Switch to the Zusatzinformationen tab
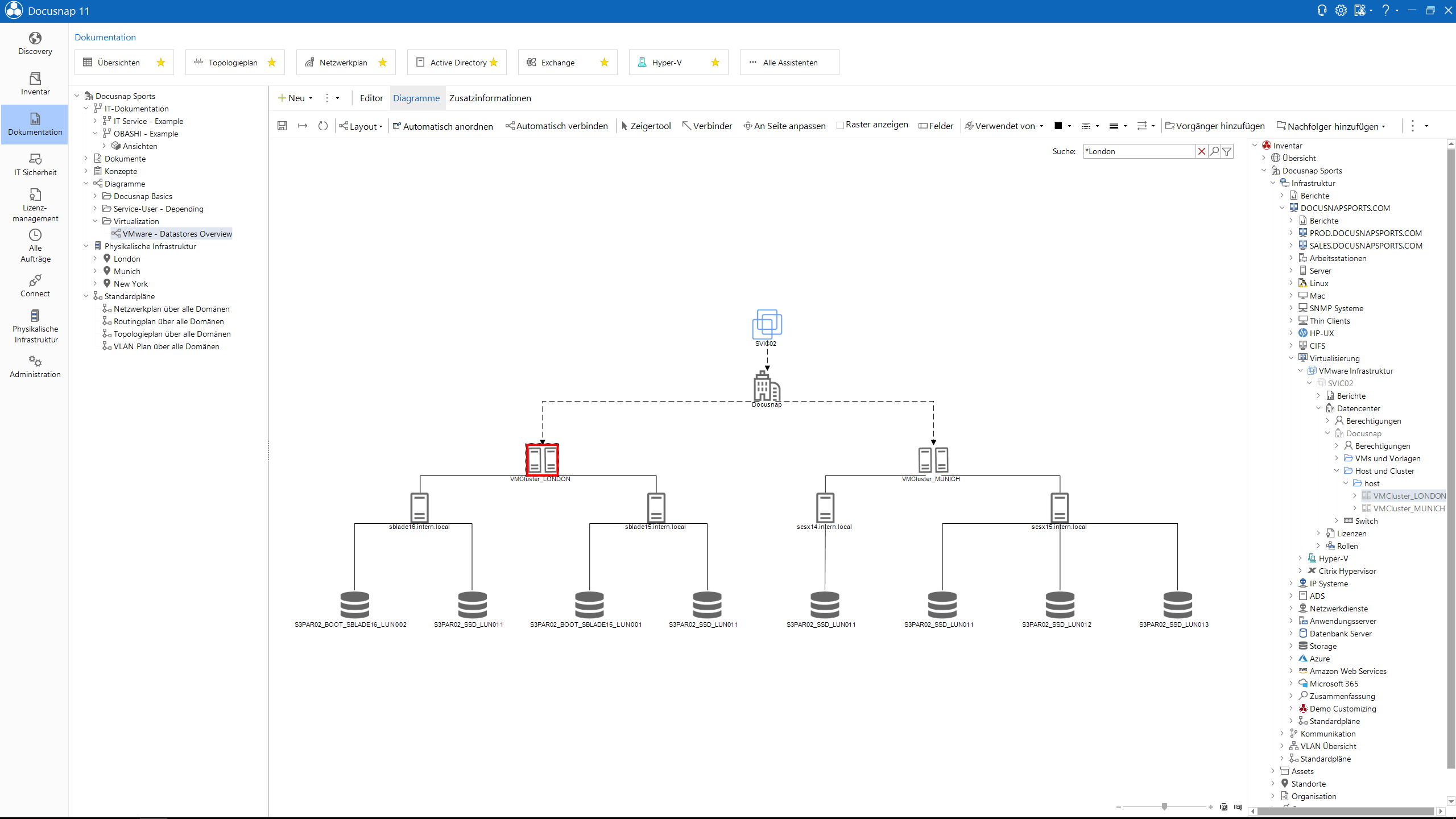The image size is (1456, 819). coord(490,98)
